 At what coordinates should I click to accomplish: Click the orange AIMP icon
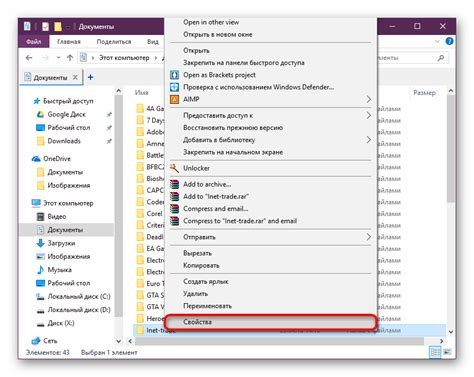click(174, 99)
